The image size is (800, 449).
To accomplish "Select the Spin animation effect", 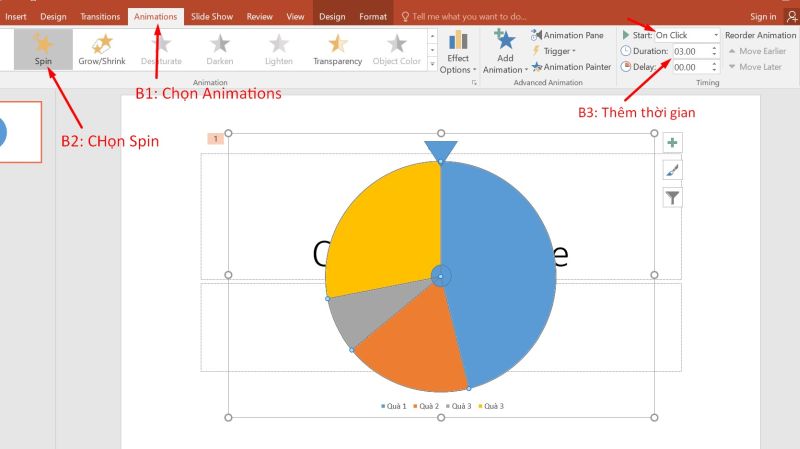I will pyautogui.click(x=43, y=49).
